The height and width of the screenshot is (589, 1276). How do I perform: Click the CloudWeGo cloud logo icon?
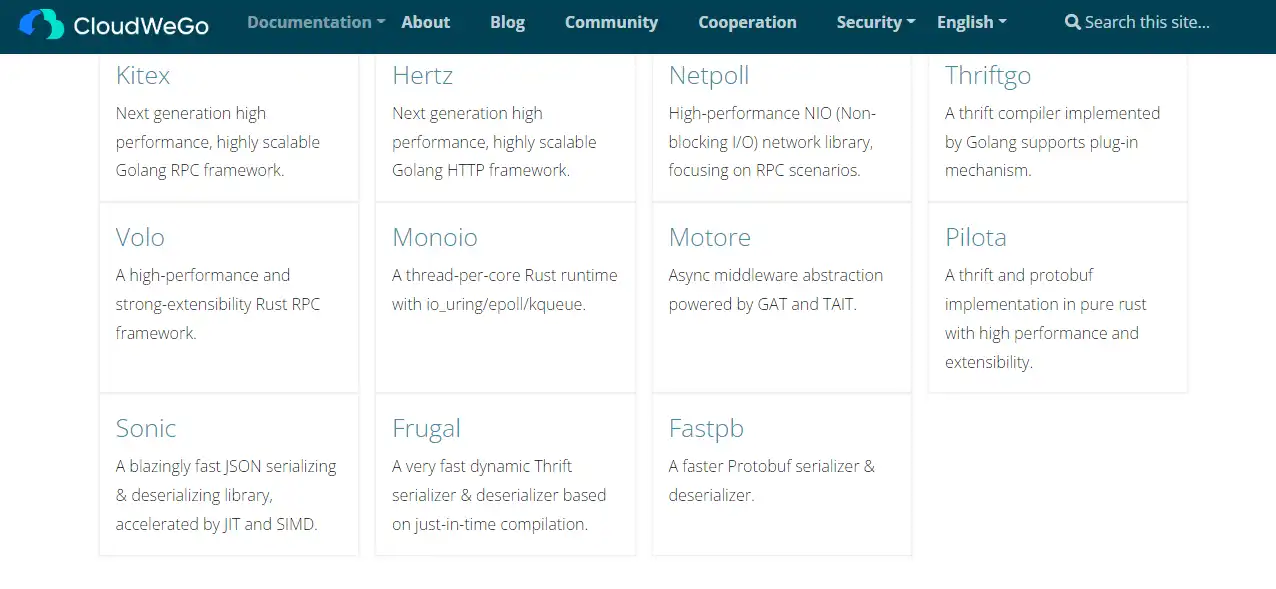tap(41, 23)
